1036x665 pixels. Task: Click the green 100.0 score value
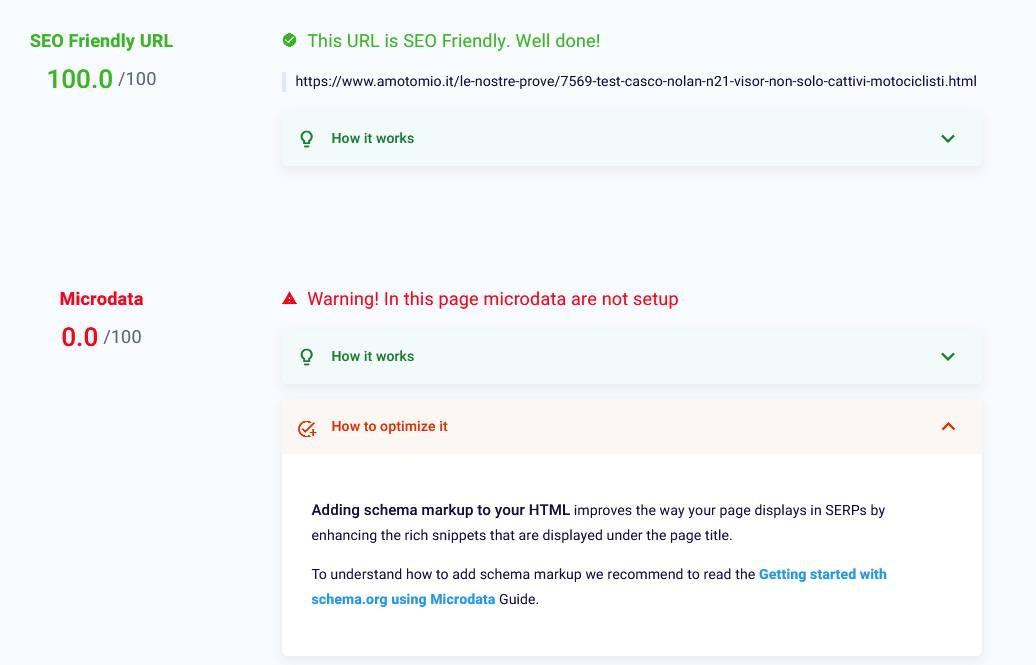click(80, 79)
